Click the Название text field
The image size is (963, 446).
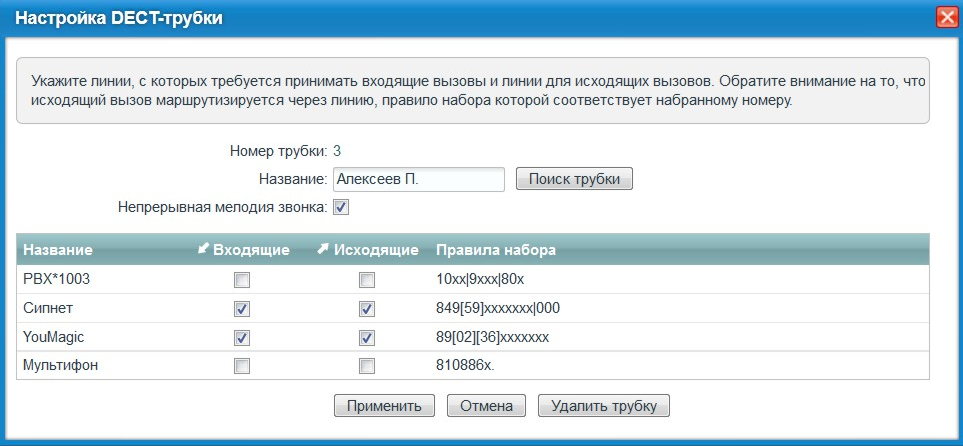(x=418, y=179)
